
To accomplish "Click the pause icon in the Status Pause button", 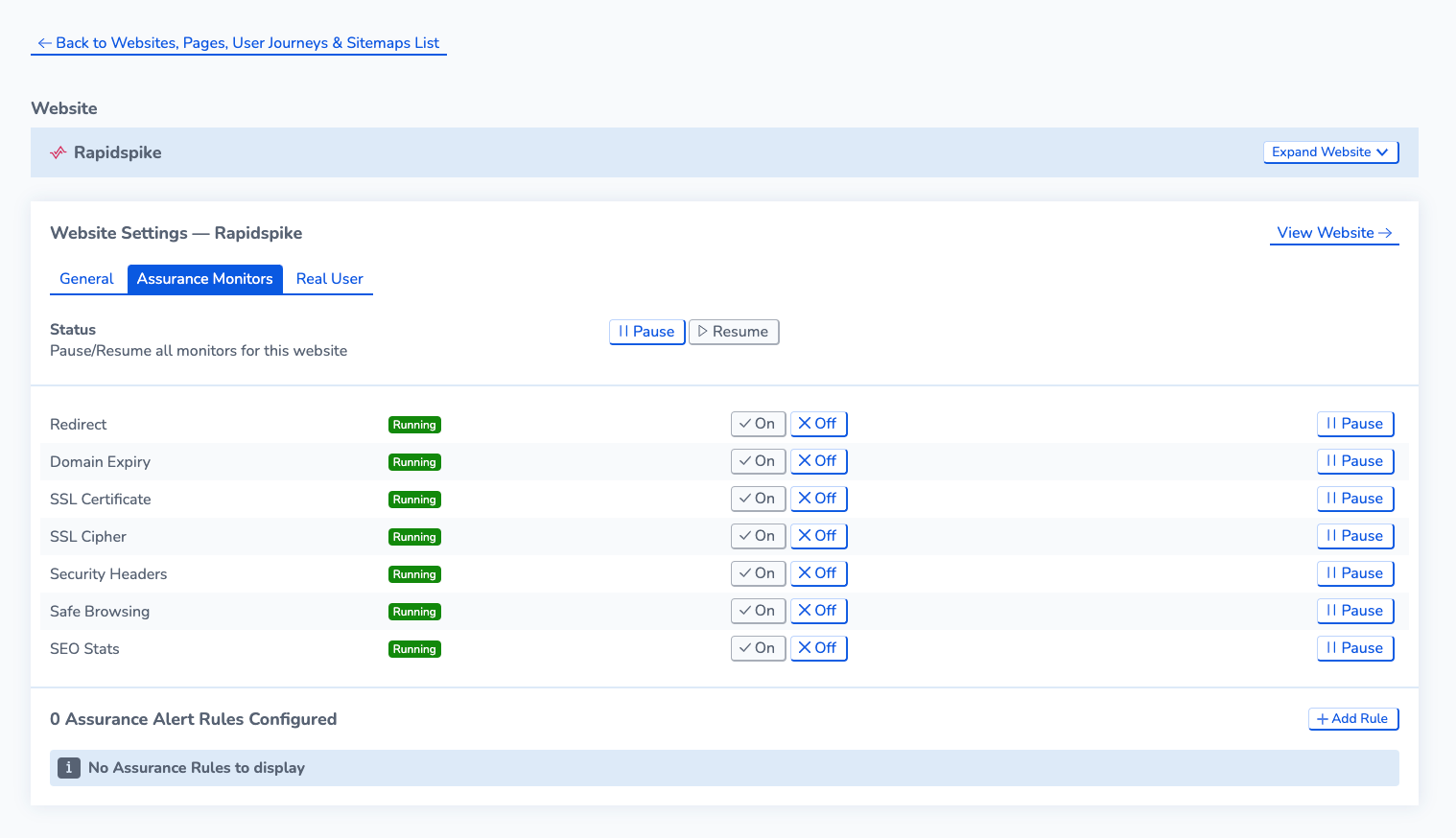I will pos(624,332).
